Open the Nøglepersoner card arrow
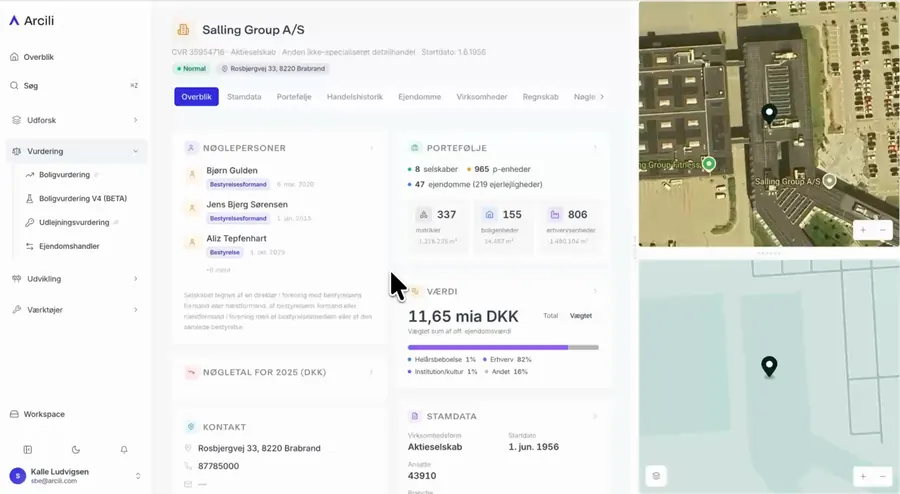The image size is (900, 494). pyautogui.click(x=371, y=148)
